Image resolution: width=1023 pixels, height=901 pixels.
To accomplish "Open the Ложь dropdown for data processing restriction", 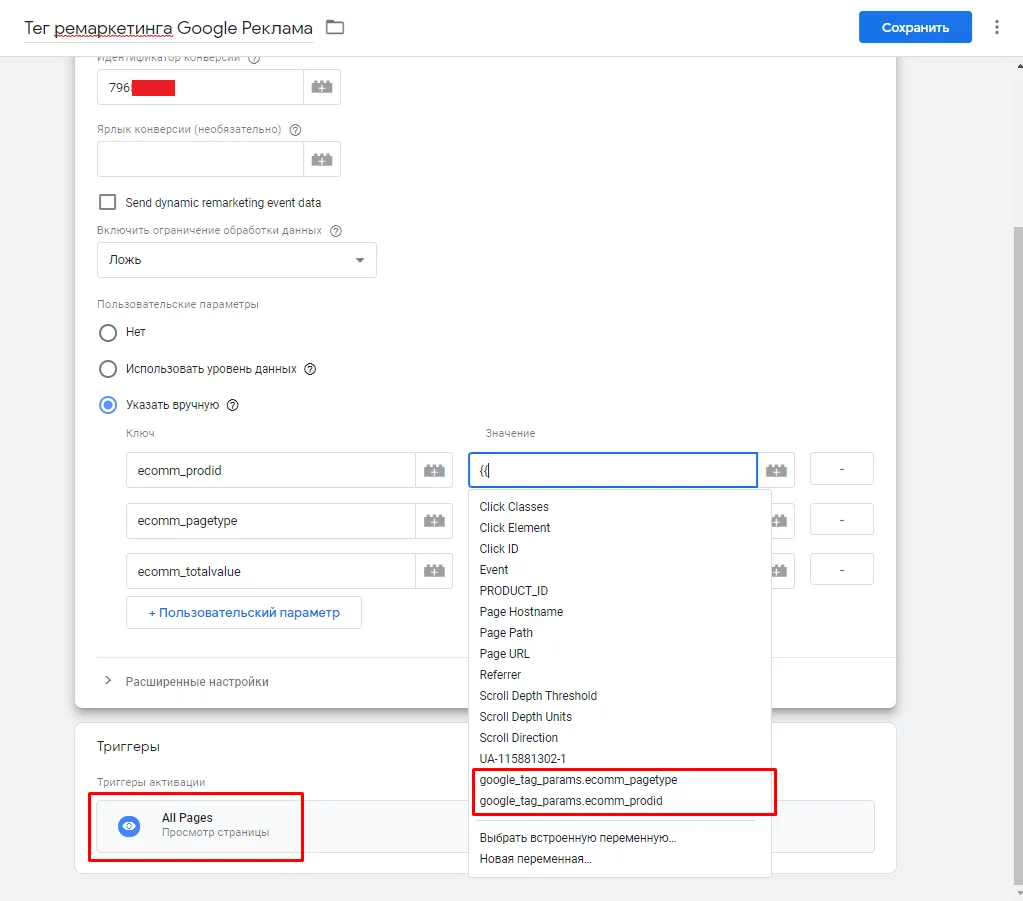I will pos(237,260).
